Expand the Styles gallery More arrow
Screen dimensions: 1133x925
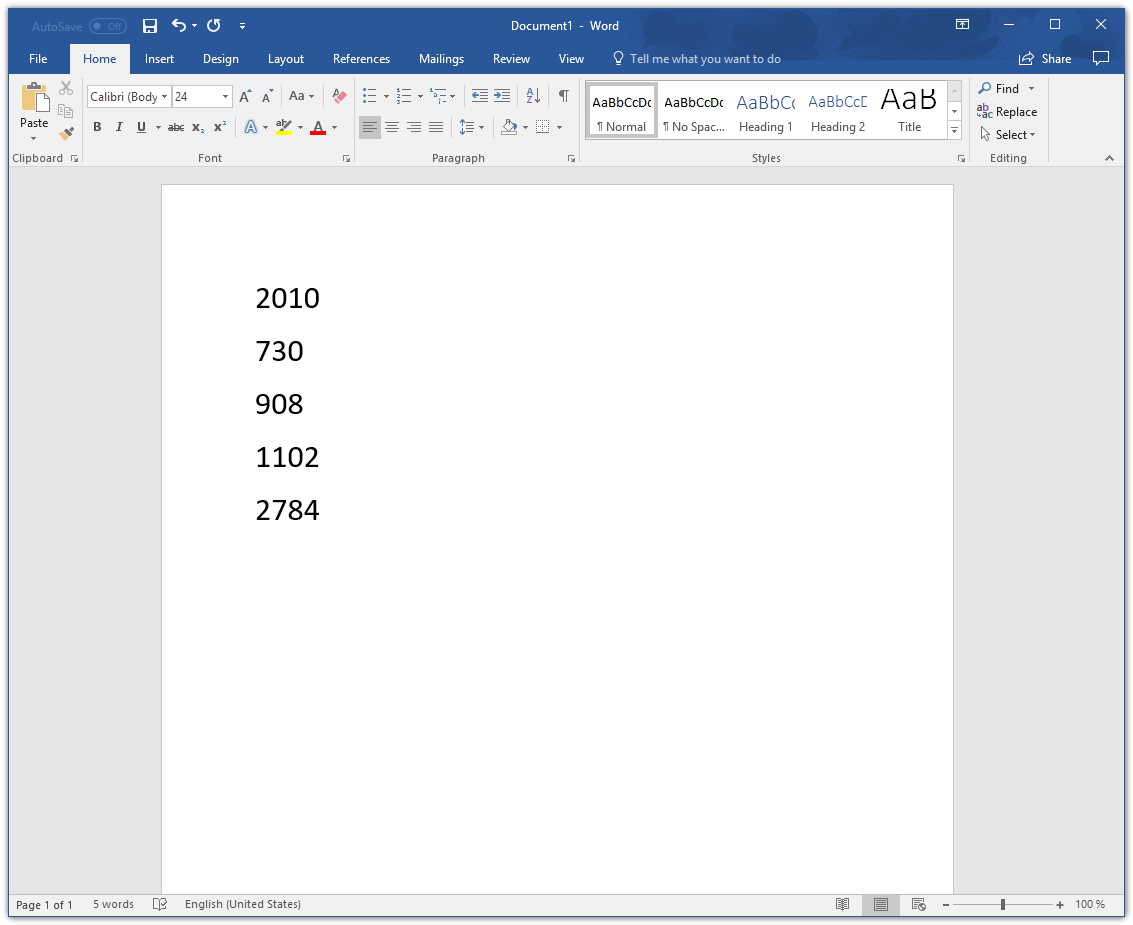[x=955, y=130]
